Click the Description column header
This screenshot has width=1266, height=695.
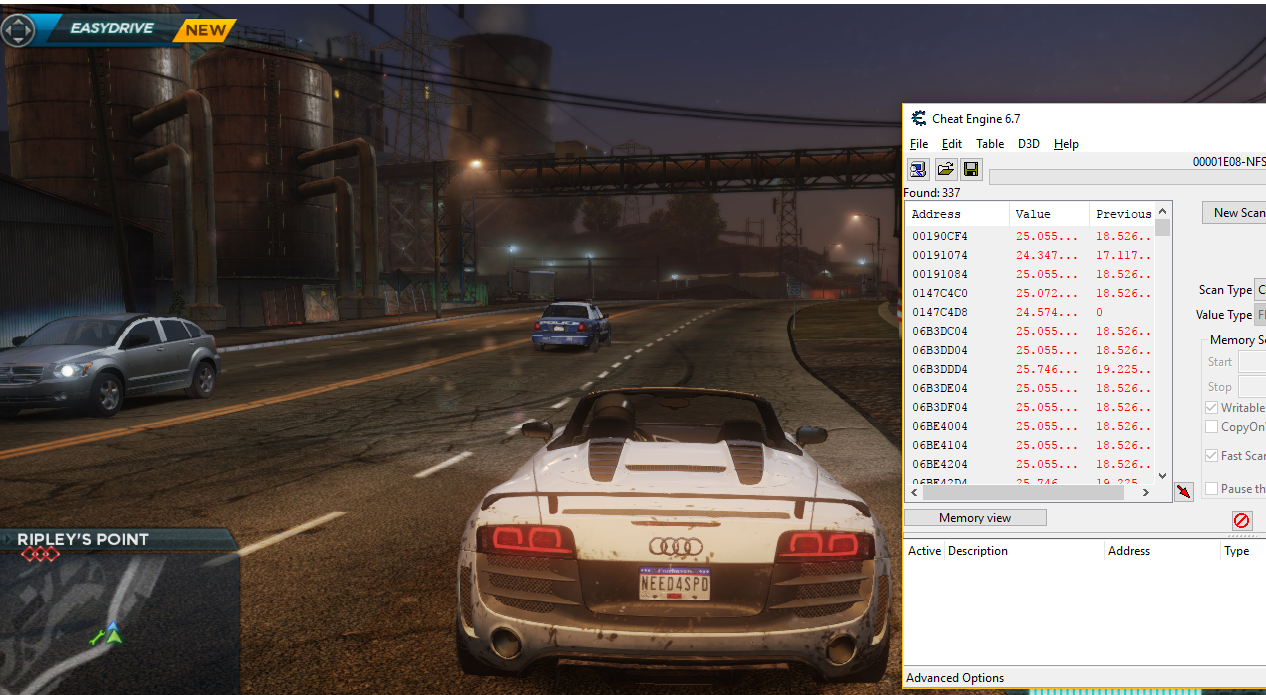(x=1025, y=551)
